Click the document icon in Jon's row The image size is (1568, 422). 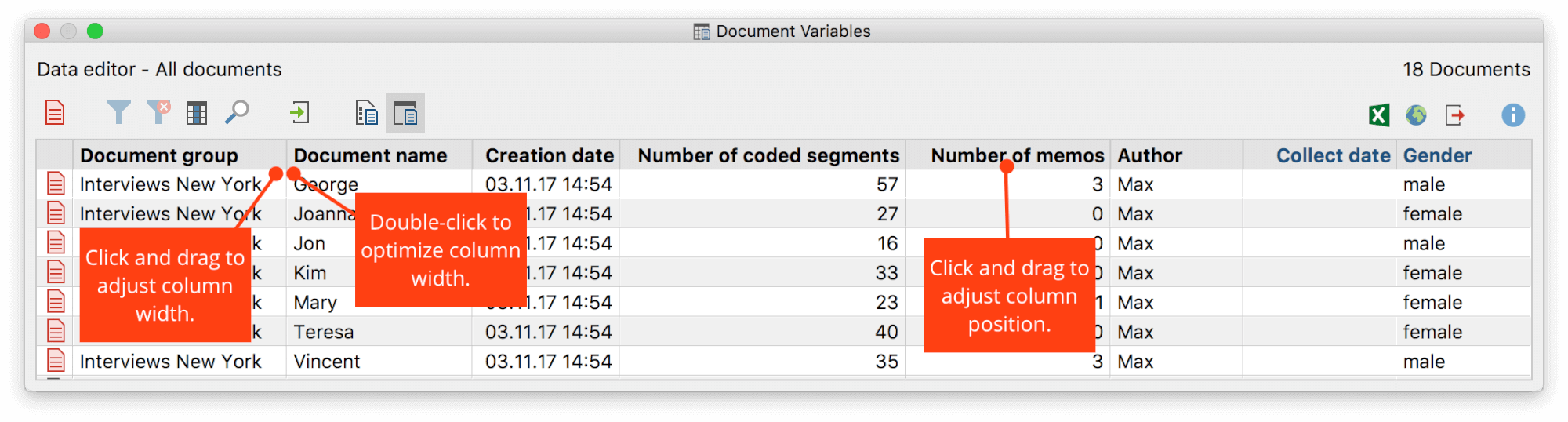tap(56, 243)
